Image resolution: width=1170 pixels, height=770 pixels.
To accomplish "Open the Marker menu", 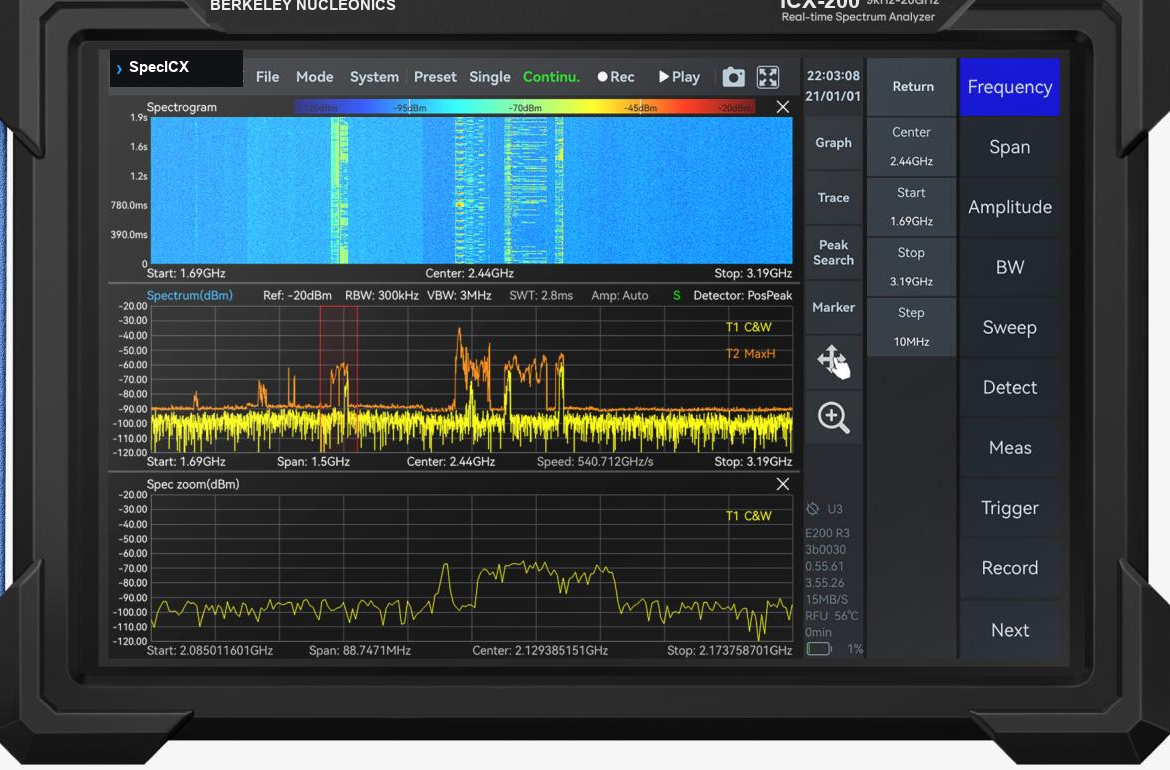I will [833, 307].
